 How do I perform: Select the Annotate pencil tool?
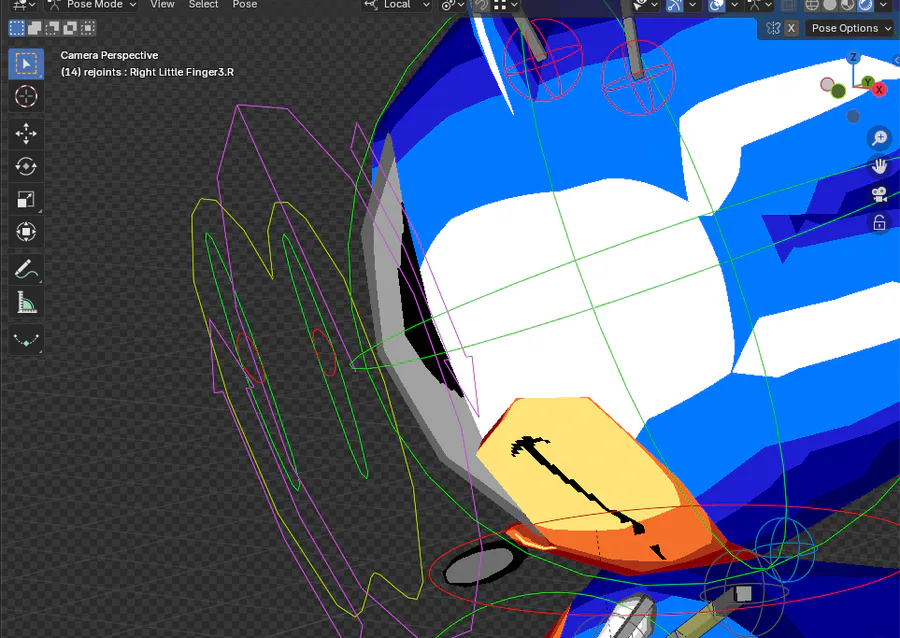click(x=26, y=269)
